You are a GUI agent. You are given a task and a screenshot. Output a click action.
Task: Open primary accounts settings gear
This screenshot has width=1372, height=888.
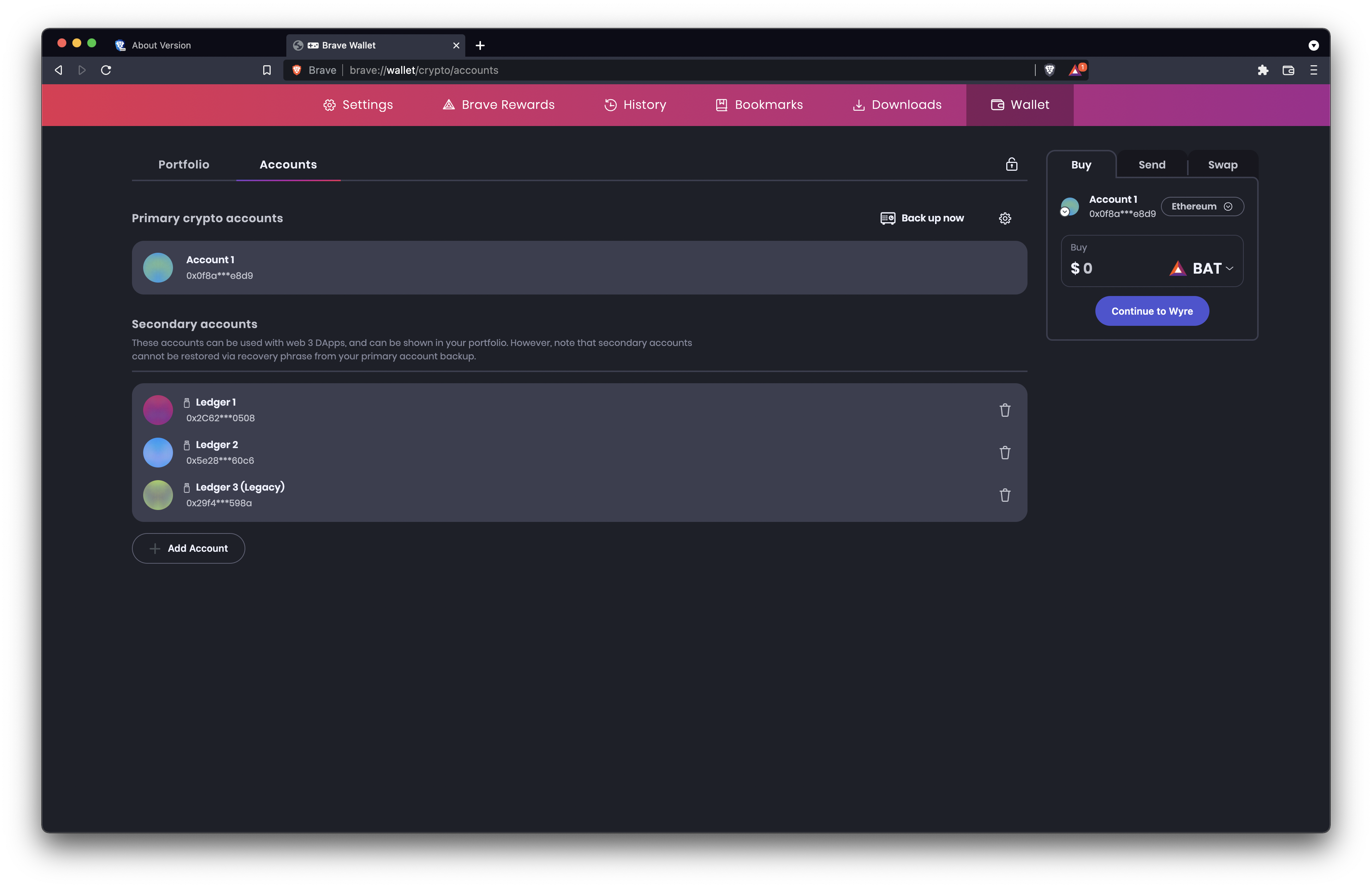1005,218
